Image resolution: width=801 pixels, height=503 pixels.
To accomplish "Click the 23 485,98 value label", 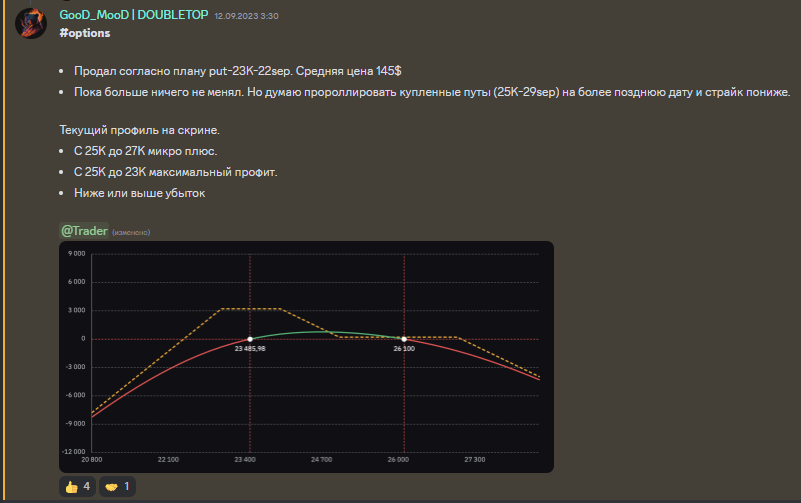I will coord(250,349).
